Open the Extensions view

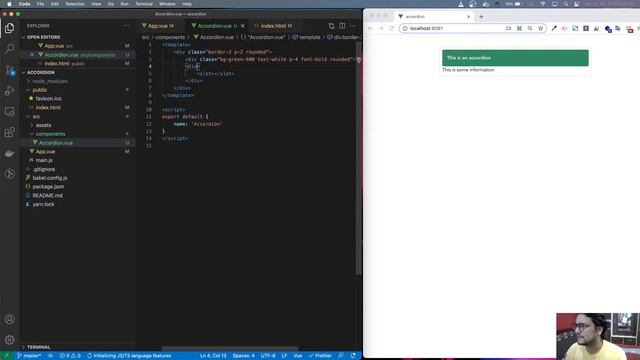pyautogui.click(x=9, y=132)
